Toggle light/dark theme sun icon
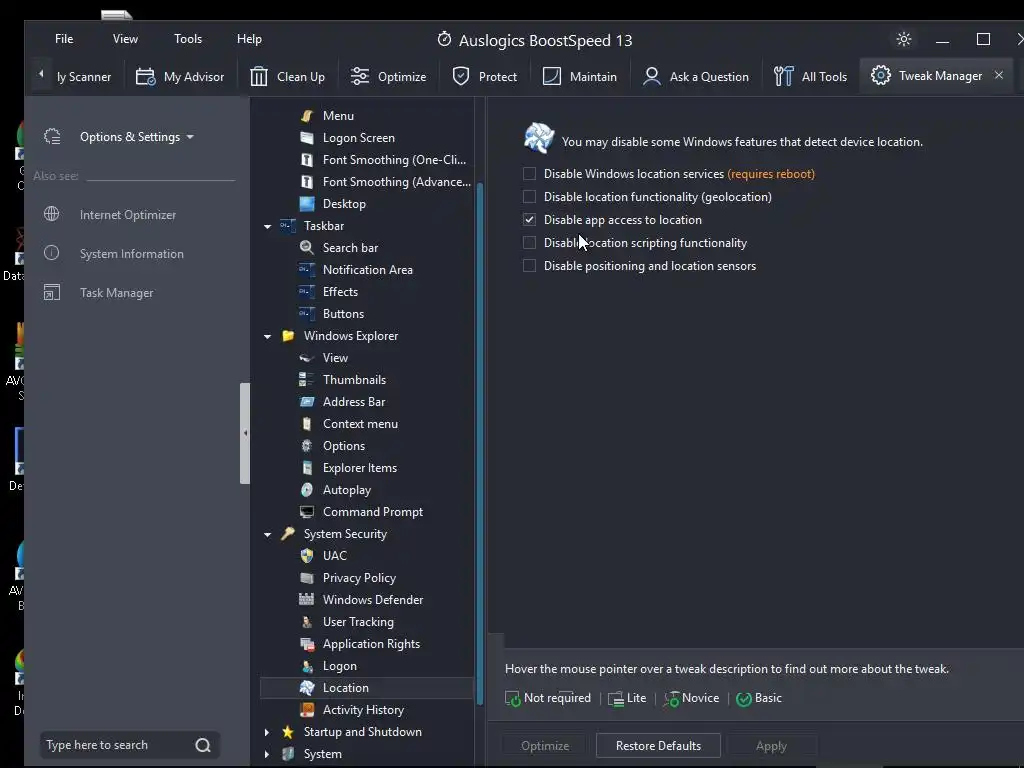Screen dimensions: 1024x768 pyautogui.click(x=904, y=39)
